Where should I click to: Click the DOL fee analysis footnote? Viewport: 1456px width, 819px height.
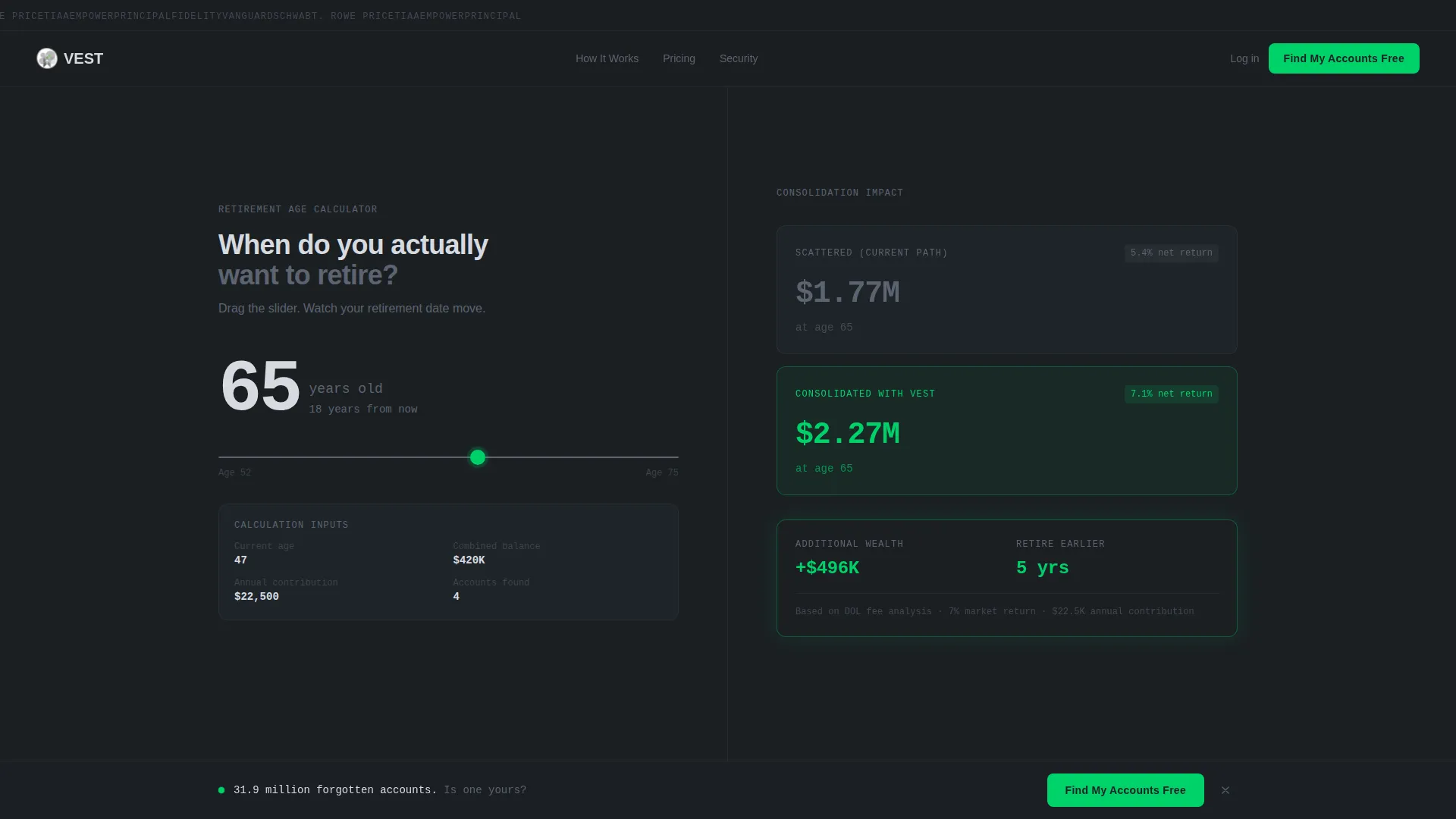tap(994, 612)
